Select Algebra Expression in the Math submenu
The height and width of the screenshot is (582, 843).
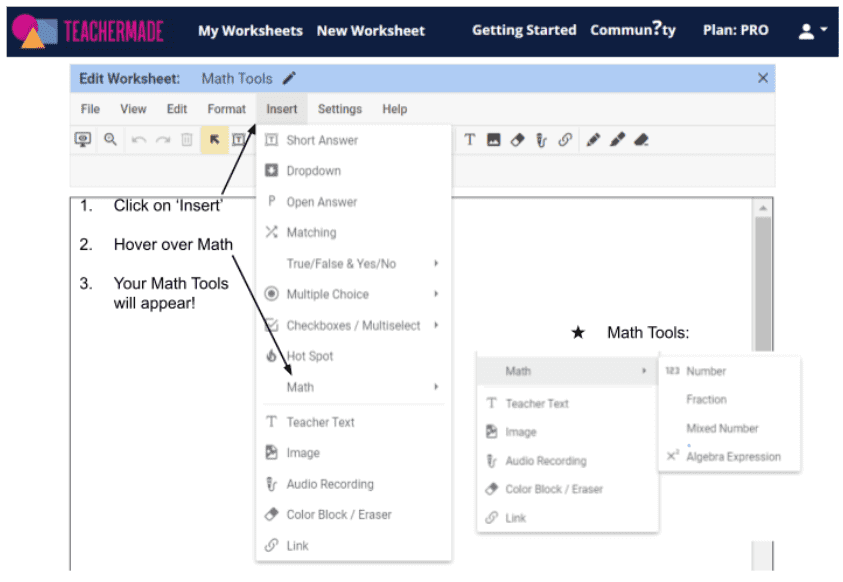[729, 457]
